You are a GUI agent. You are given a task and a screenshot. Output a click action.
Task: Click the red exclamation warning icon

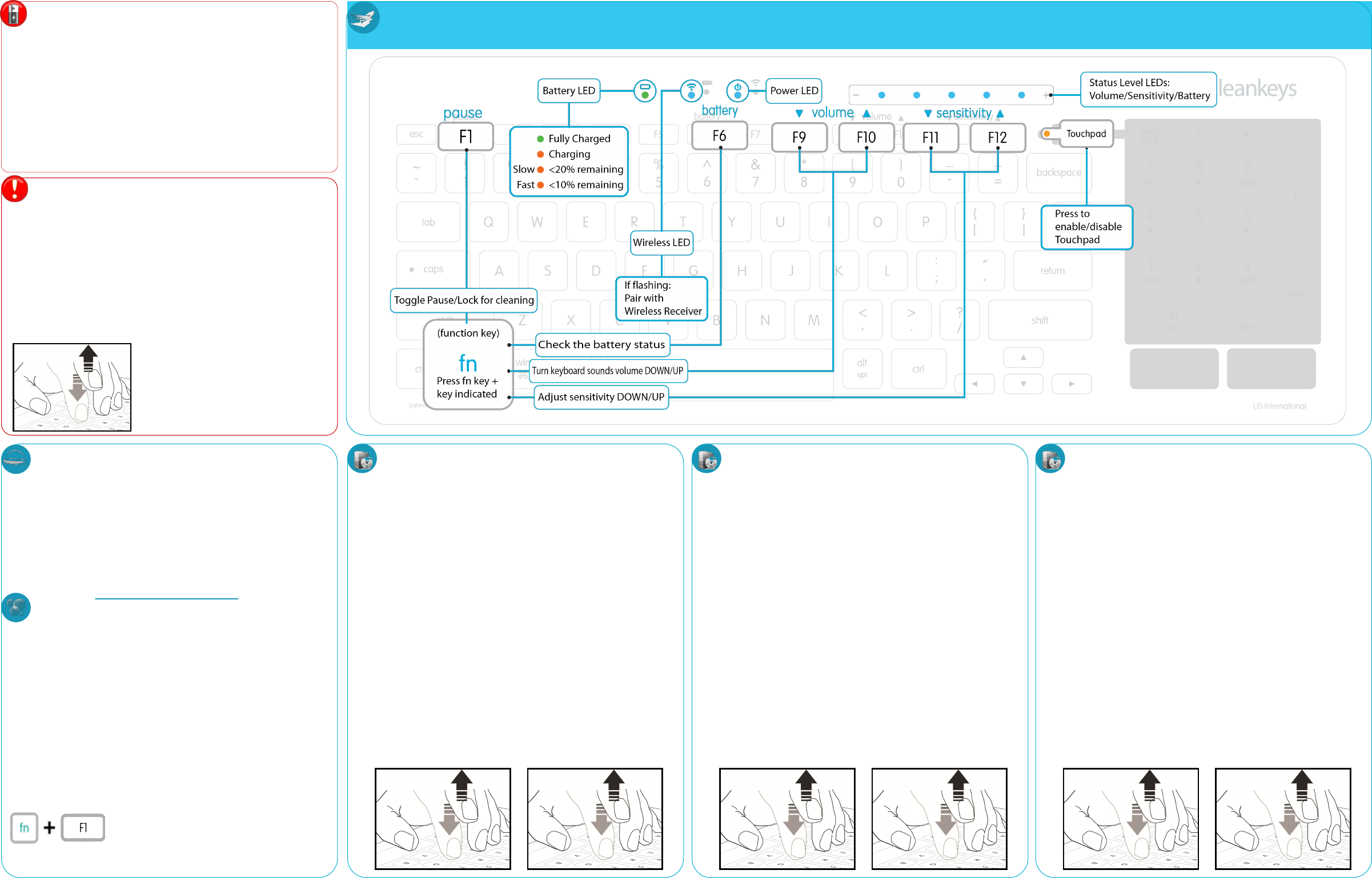coord(15,189)
